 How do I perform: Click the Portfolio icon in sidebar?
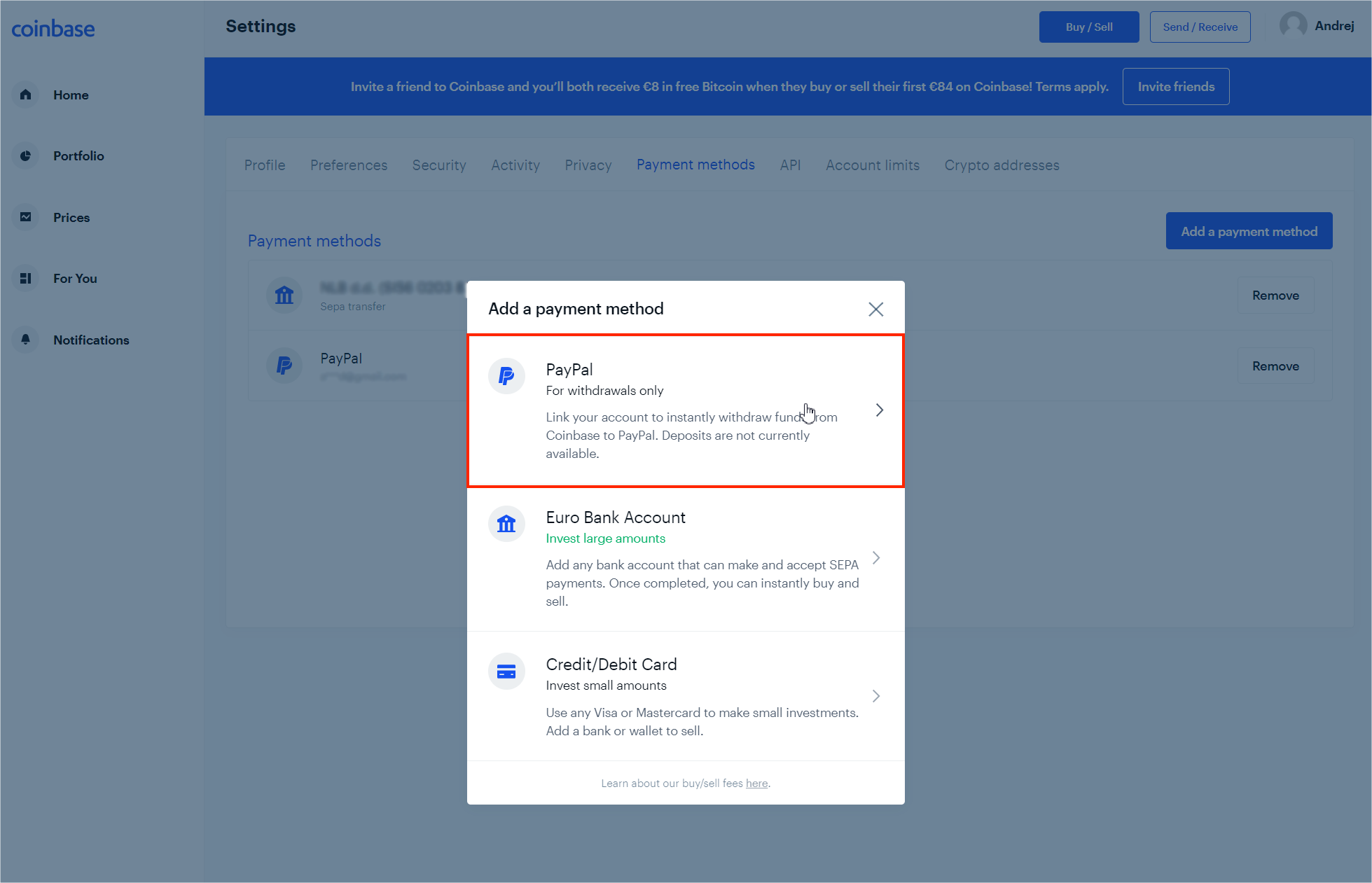pos(26,155)
